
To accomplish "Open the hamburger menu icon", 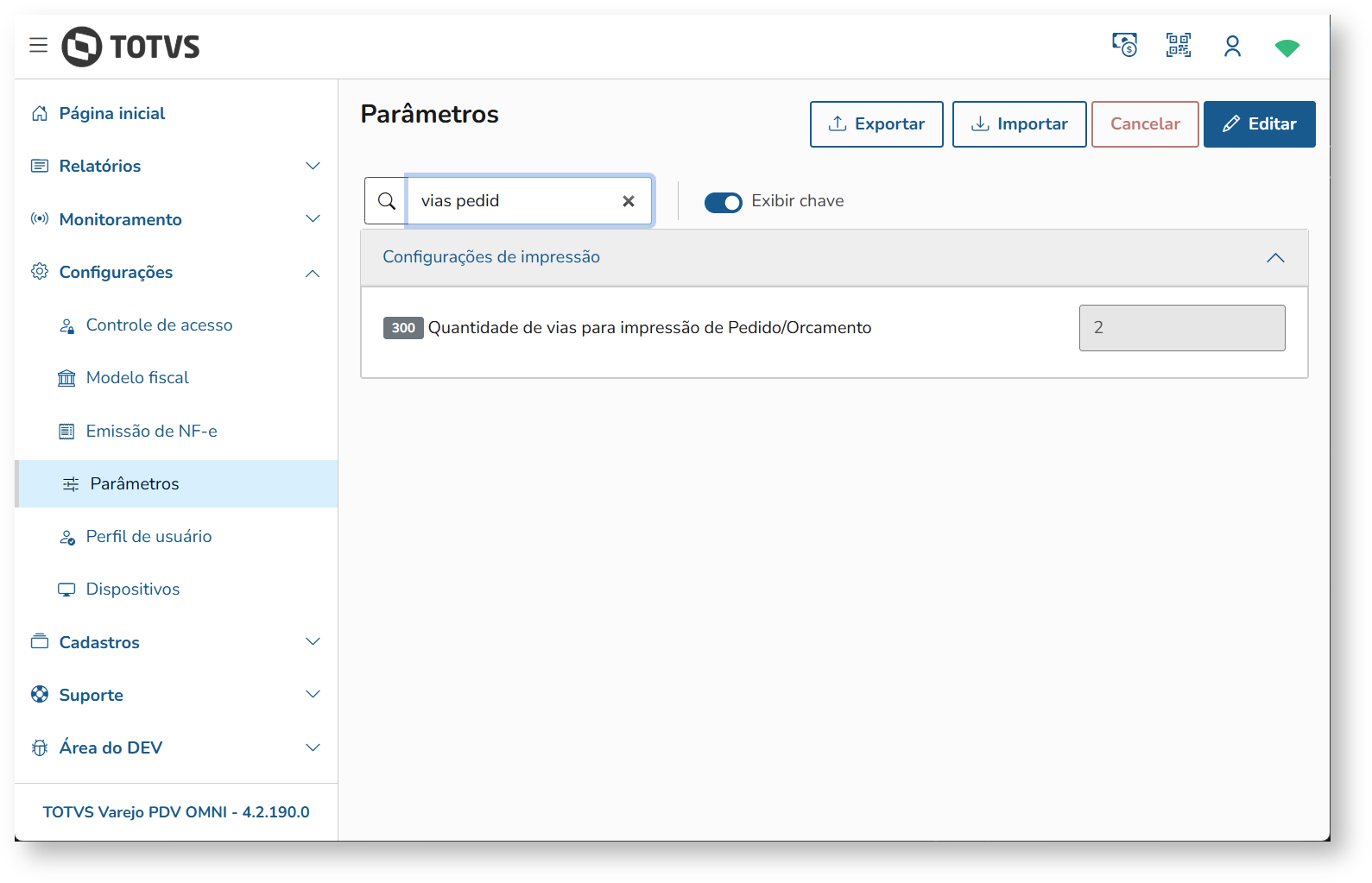I will [x=38, y=46].
